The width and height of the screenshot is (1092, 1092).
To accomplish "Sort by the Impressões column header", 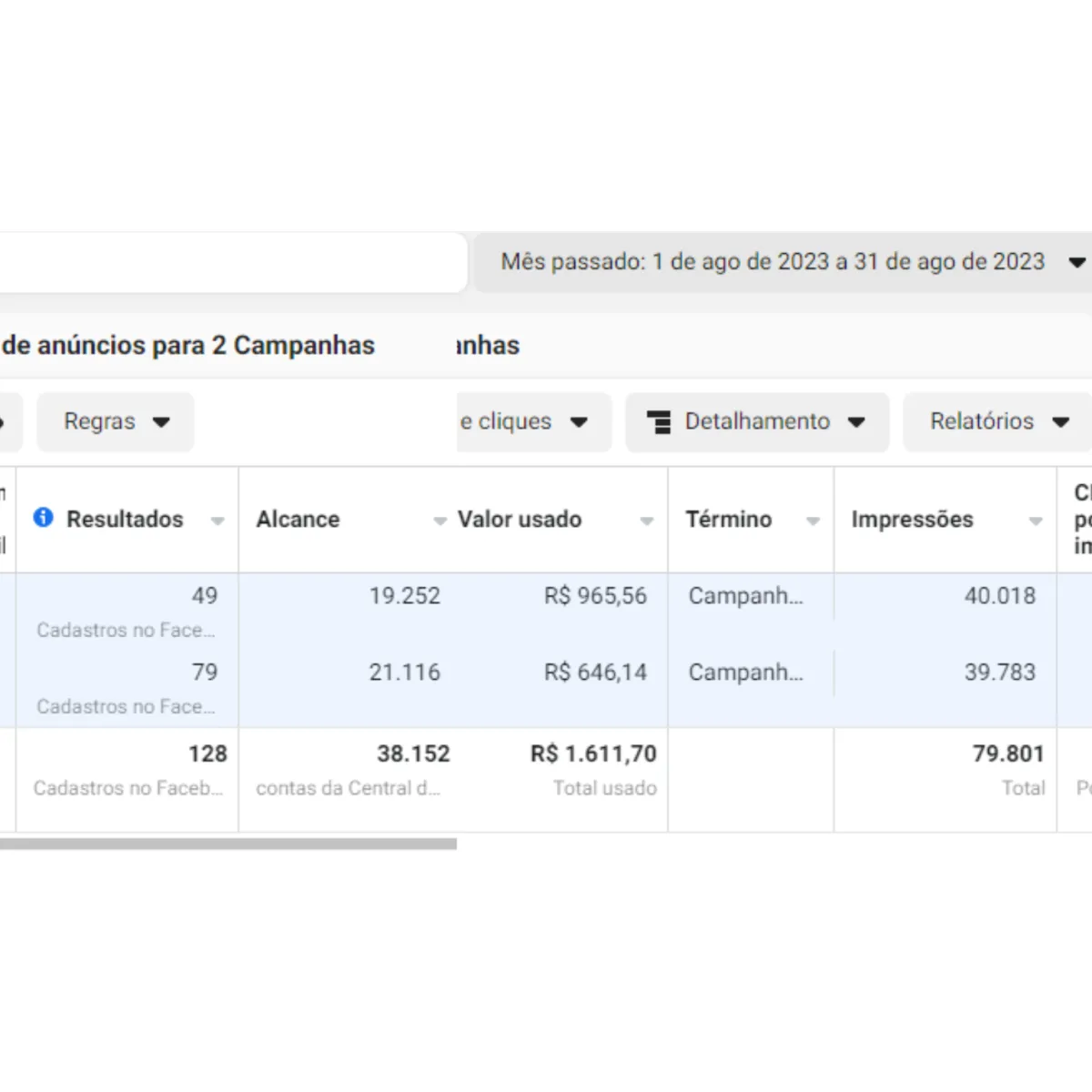I will pyautogui.click(x=912, y=519).
